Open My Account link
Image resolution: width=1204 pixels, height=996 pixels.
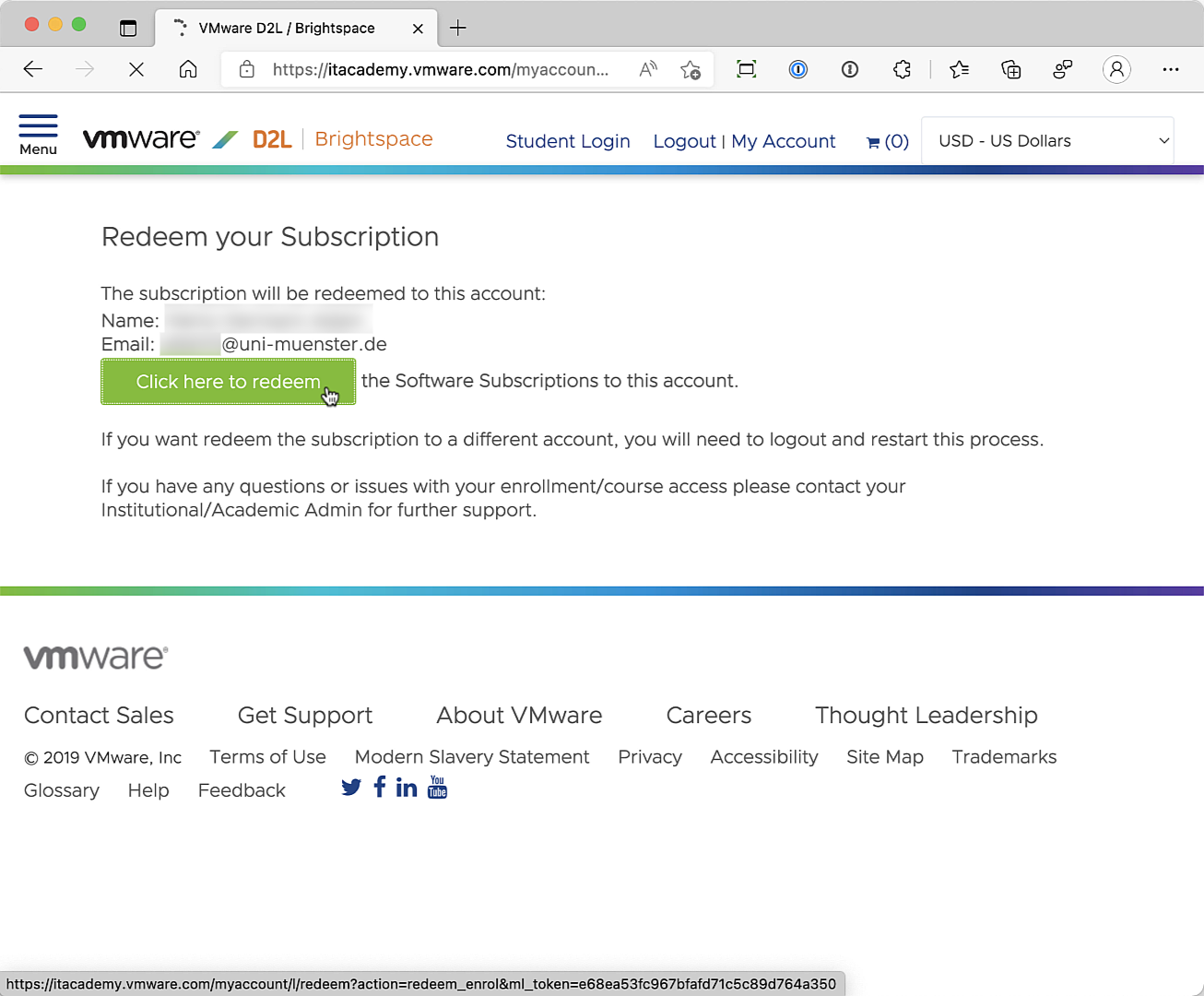click(x=783, y=141)
